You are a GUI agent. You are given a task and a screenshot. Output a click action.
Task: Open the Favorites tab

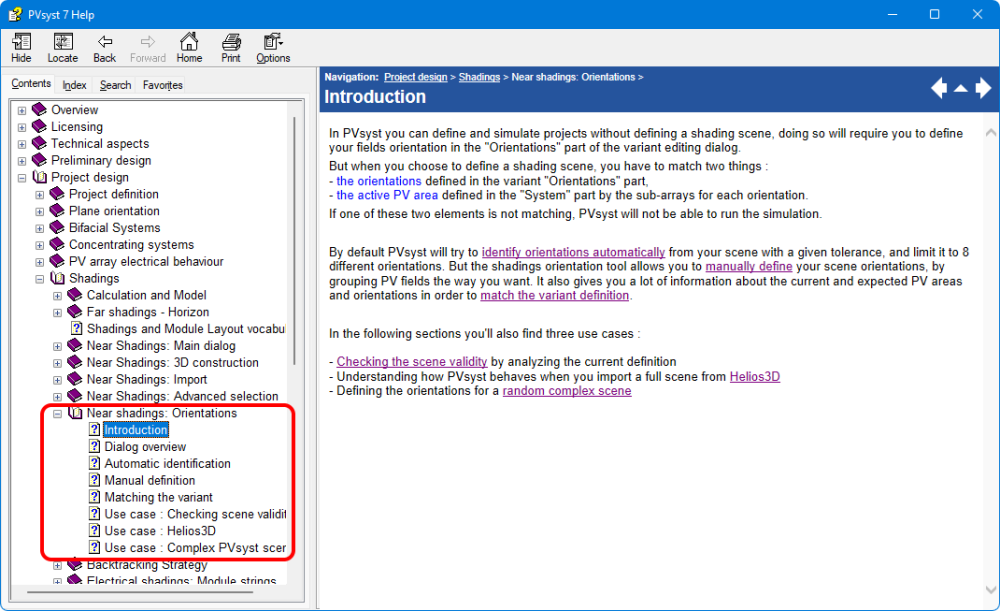coord(162,86)
